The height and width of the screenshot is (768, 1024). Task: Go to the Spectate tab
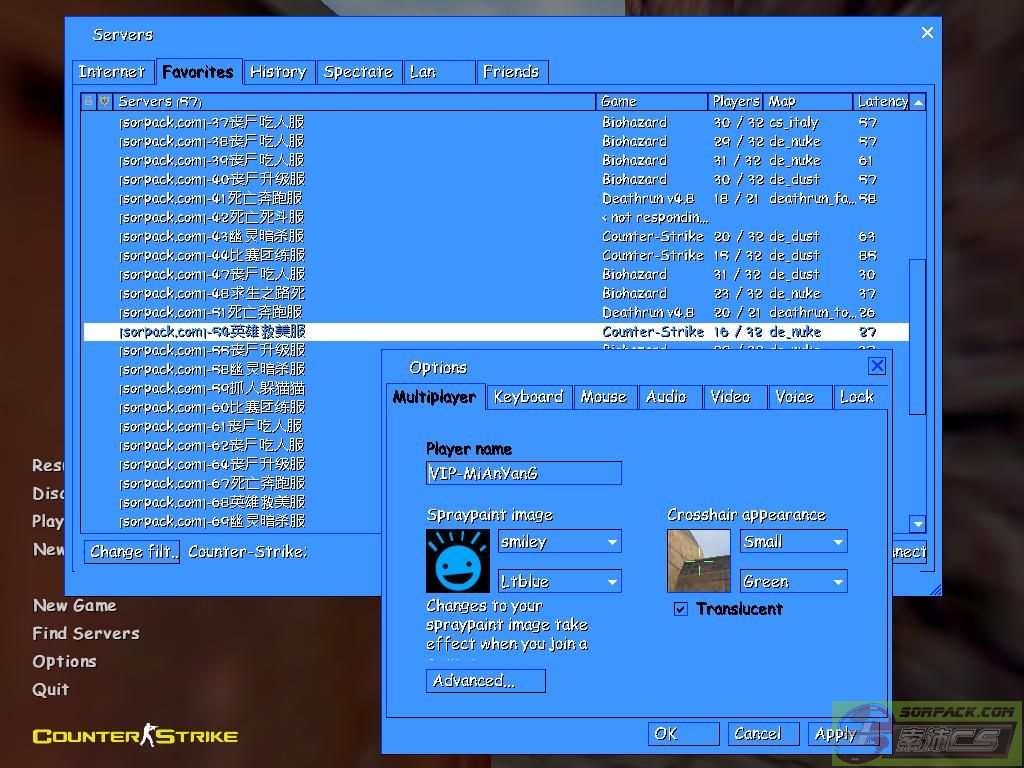pyautogui.click(x=359, y=72)
